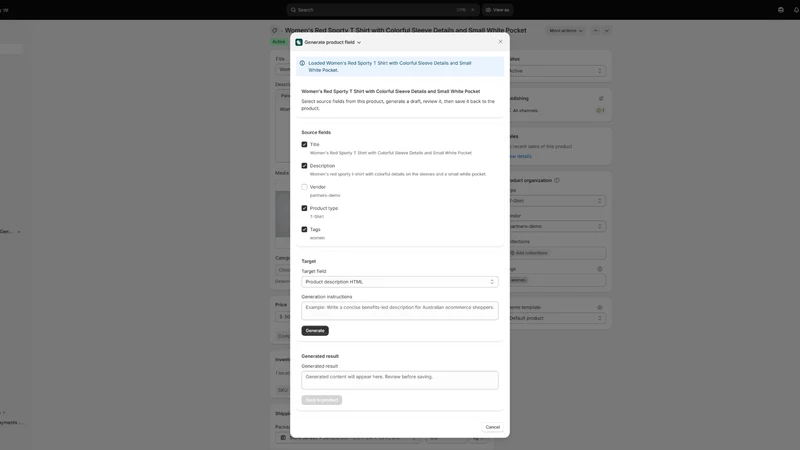This screenshot has width=800, height=450.
Task: Open the Target field dropdown
Action: pyautogui.click(x=399, y=282)
